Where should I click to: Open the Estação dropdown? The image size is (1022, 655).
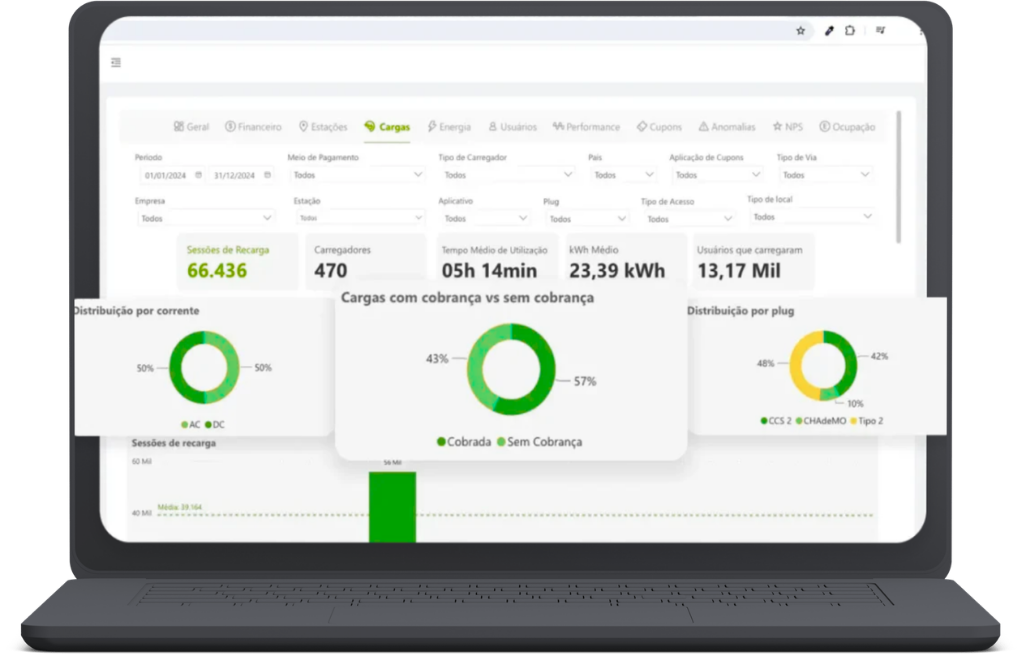pos(360,218)
